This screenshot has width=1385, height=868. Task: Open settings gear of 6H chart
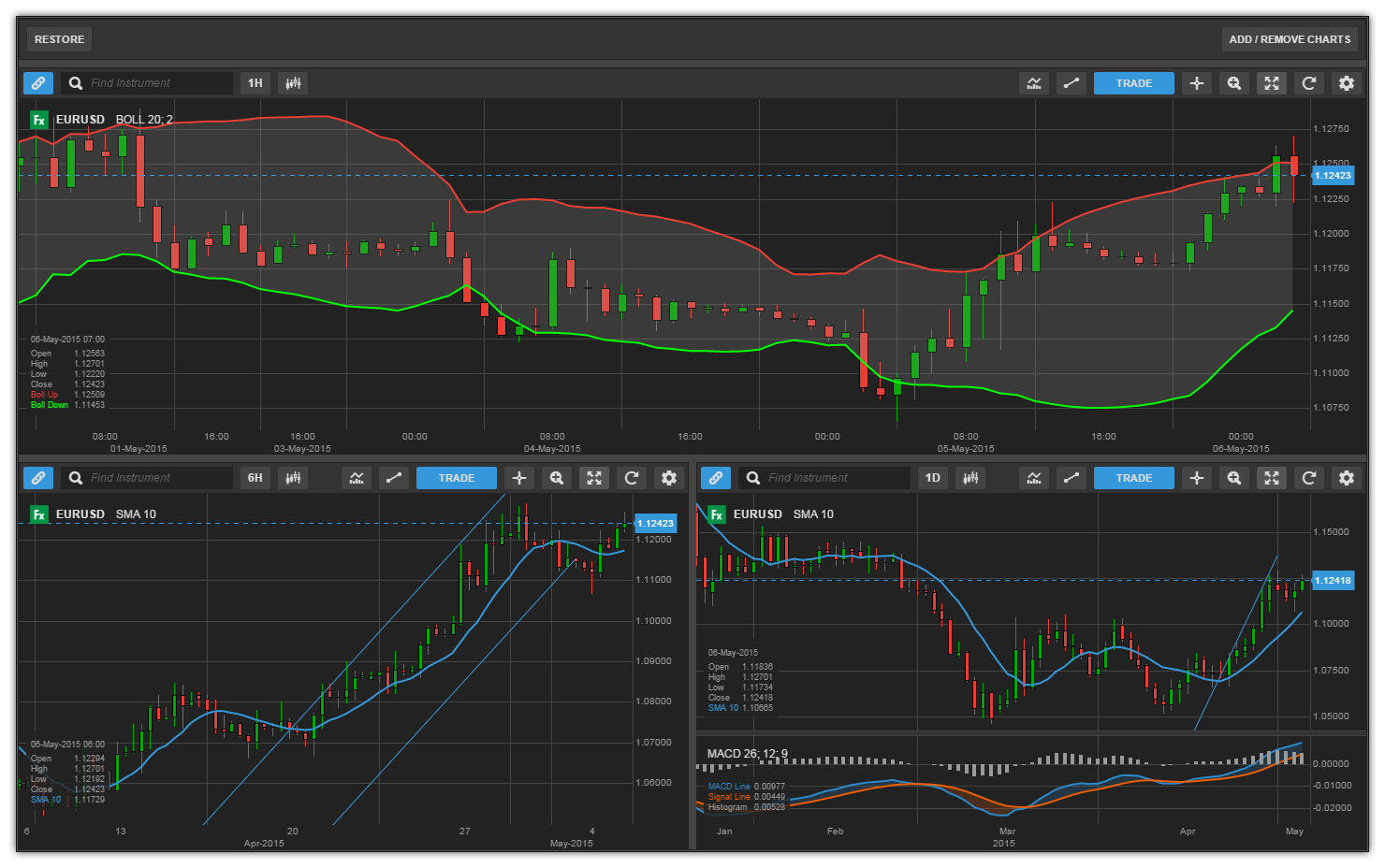click(669, 478)
